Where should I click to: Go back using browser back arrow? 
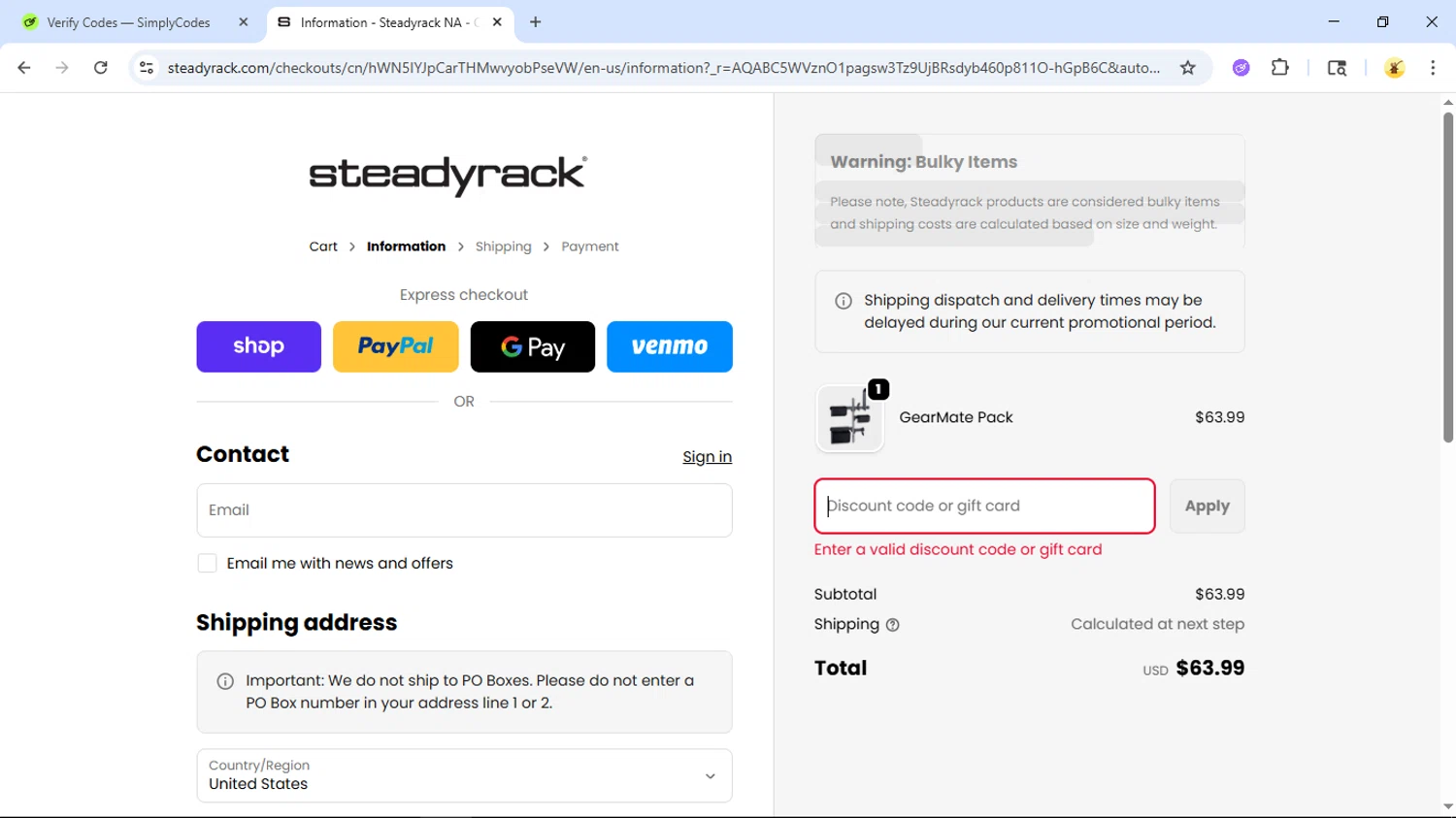coord(24,68)
